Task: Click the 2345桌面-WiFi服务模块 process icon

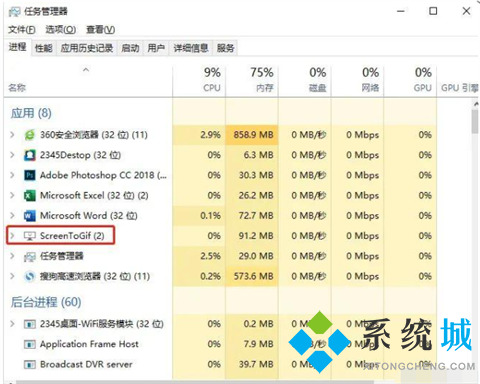Action: [30, 324]
